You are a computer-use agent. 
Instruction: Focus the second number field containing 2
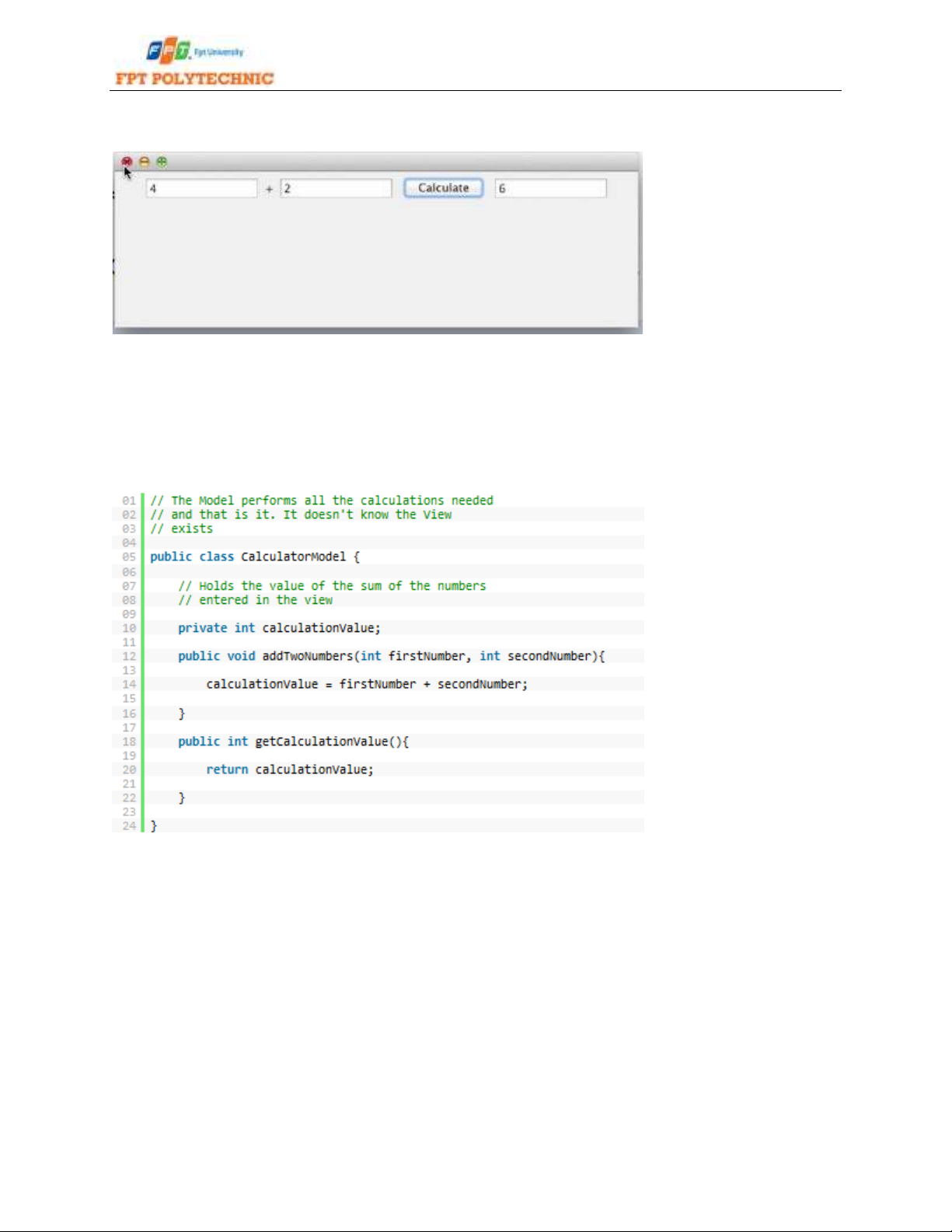tap(336, 188)
